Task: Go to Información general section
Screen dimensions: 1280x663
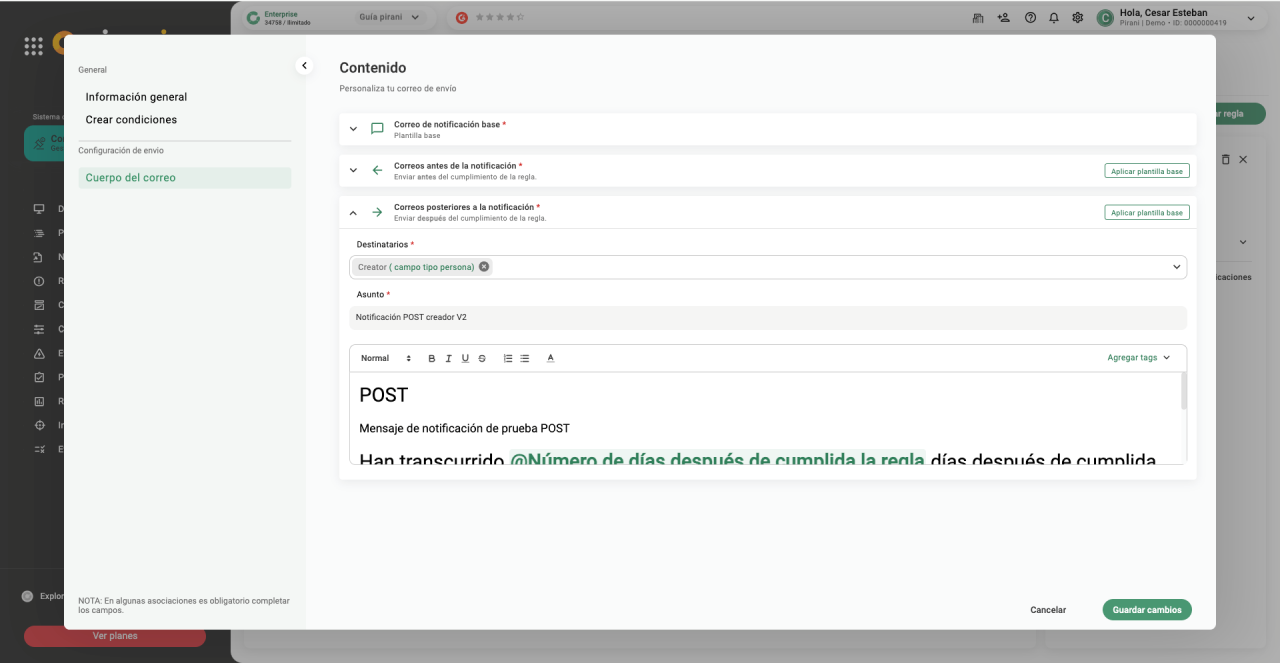Action: 136,97
